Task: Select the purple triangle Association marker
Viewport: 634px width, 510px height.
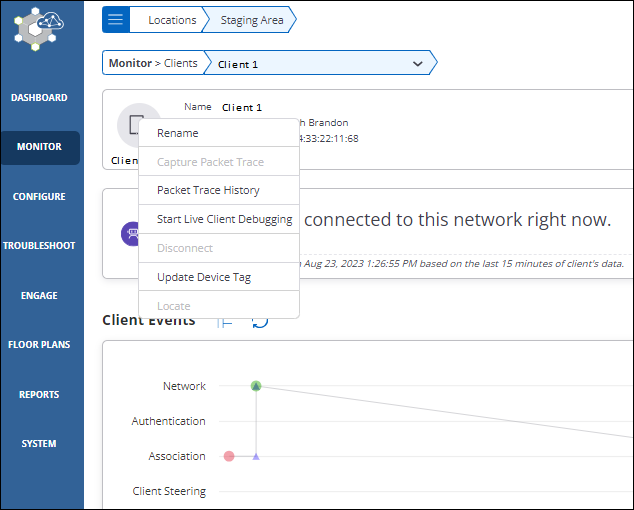Action: 256,456
